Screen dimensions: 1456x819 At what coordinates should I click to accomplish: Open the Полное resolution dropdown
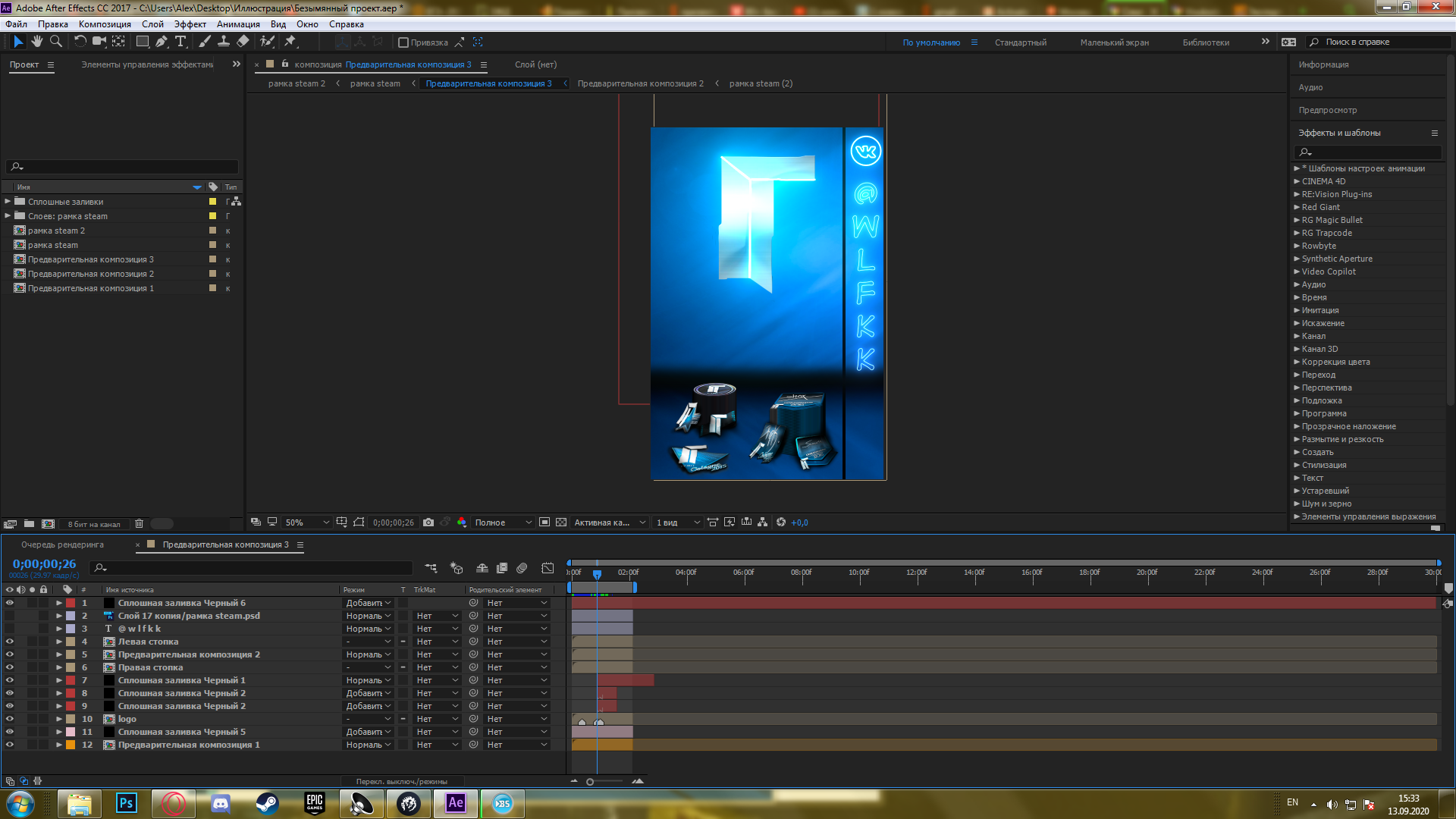tap(503, 522)
